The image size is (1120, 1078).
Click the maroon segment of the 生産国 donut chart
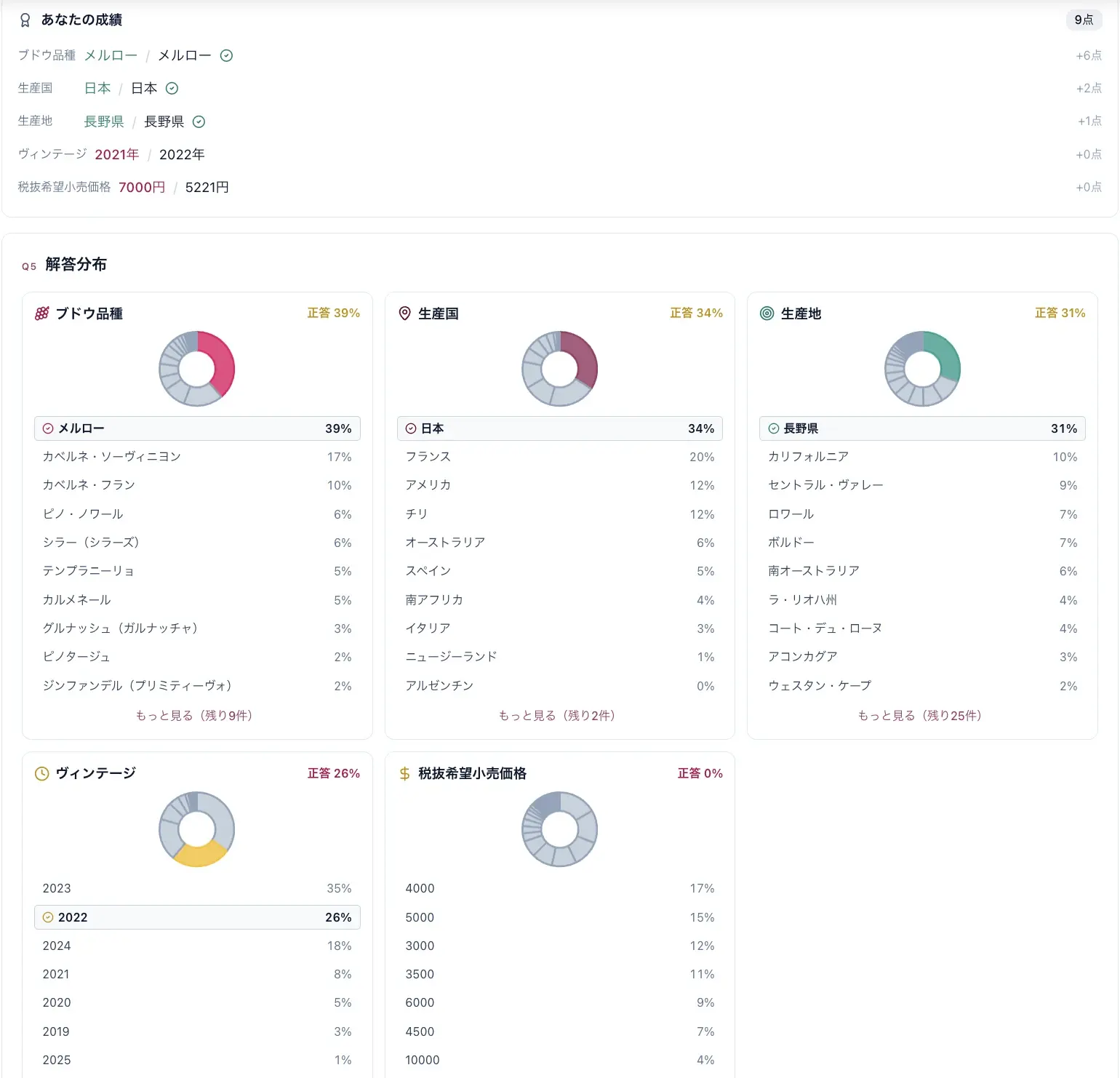click(586, 358)
